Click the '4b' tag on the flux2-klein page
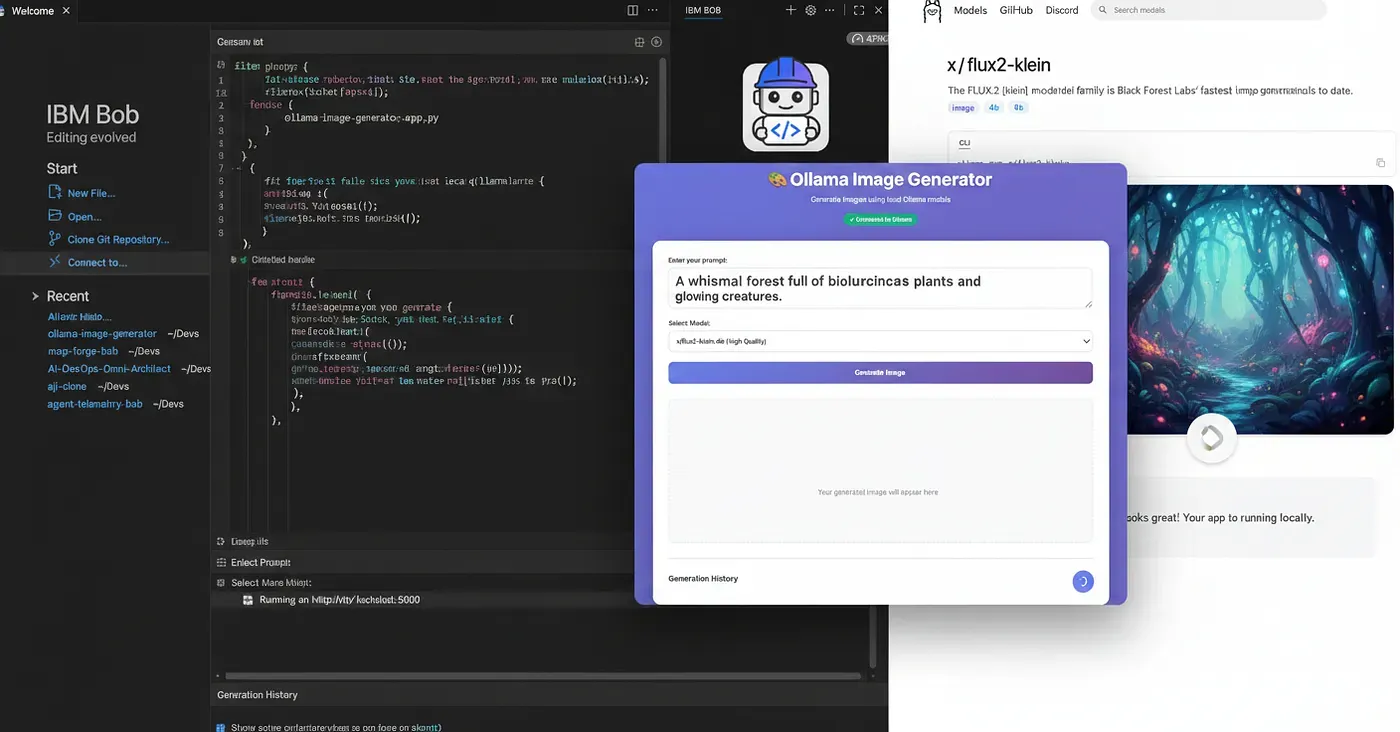The image size is (1400, 732). pos(994,108)
